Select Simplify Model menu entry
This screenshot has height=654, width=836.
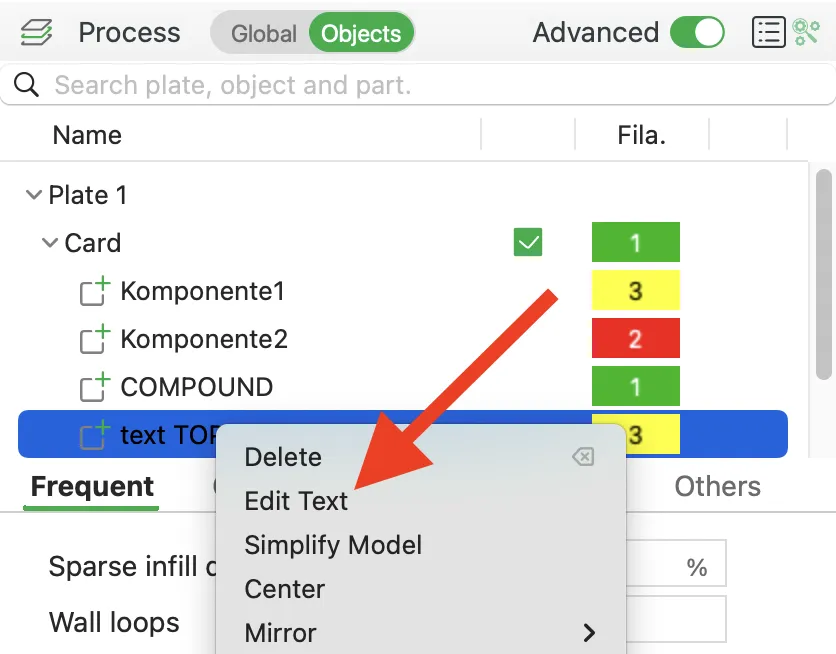(333, 545)
